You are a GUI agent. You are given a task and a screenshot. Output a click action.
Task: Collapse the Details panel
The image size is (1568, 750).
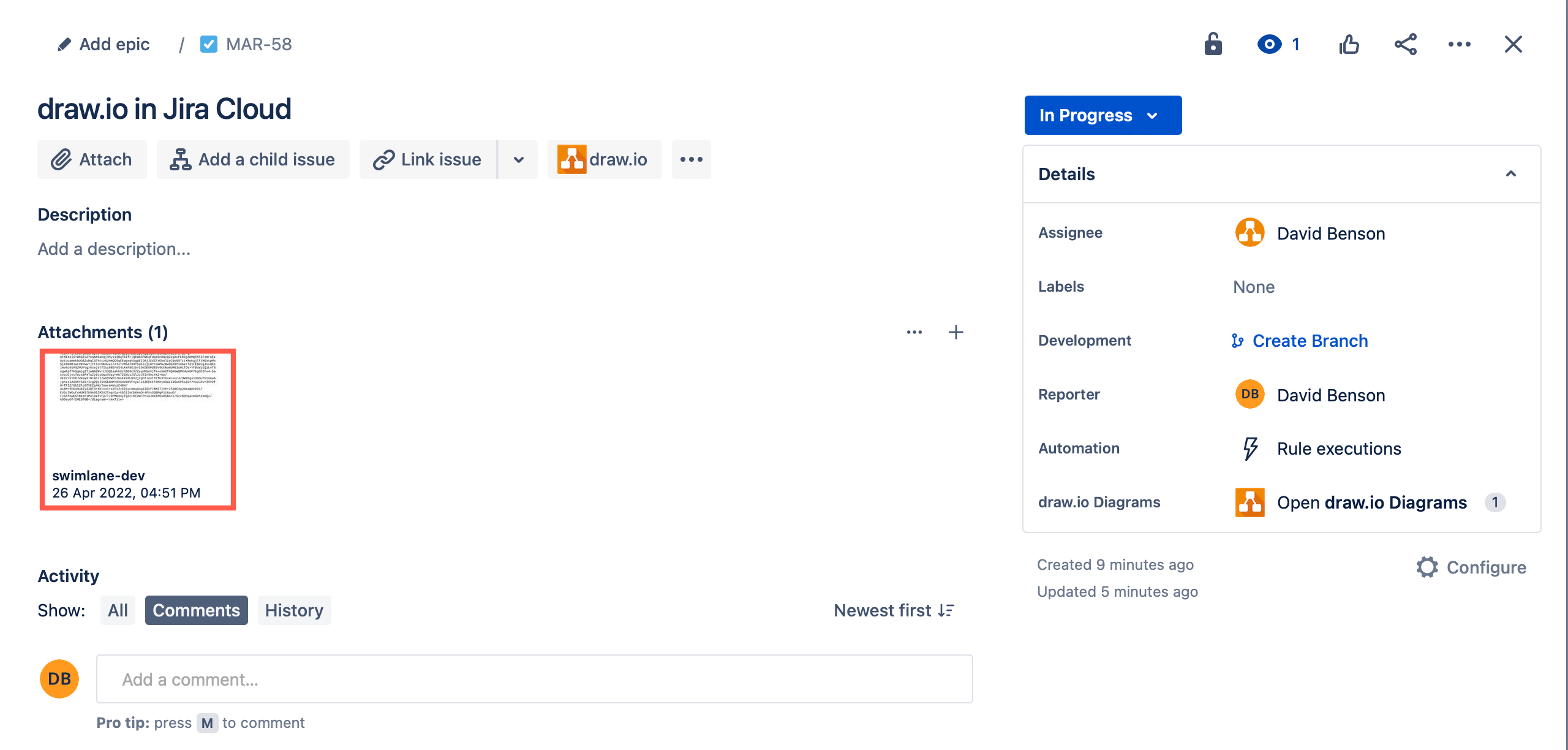coord(1512,174)
